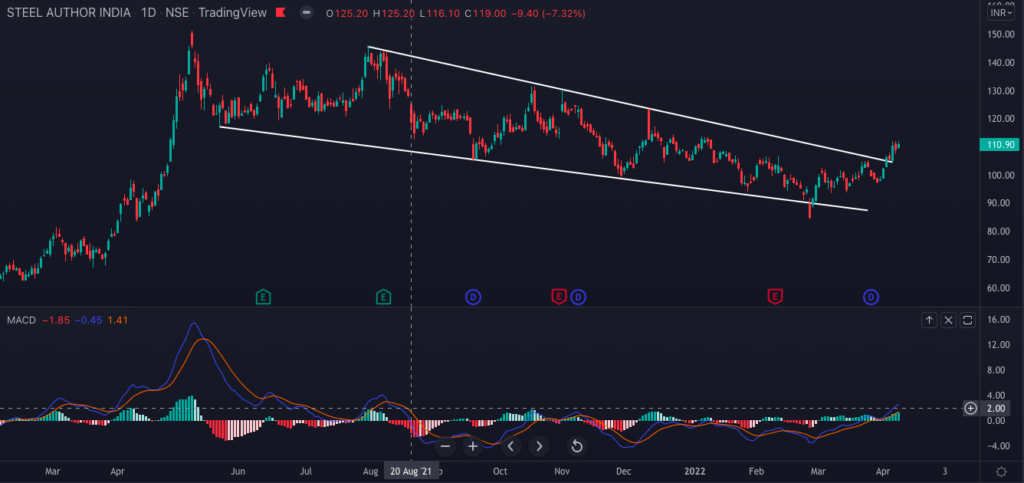
Task: Move the MACD pane up with arrow button
Action: click(x=929, y=320)
